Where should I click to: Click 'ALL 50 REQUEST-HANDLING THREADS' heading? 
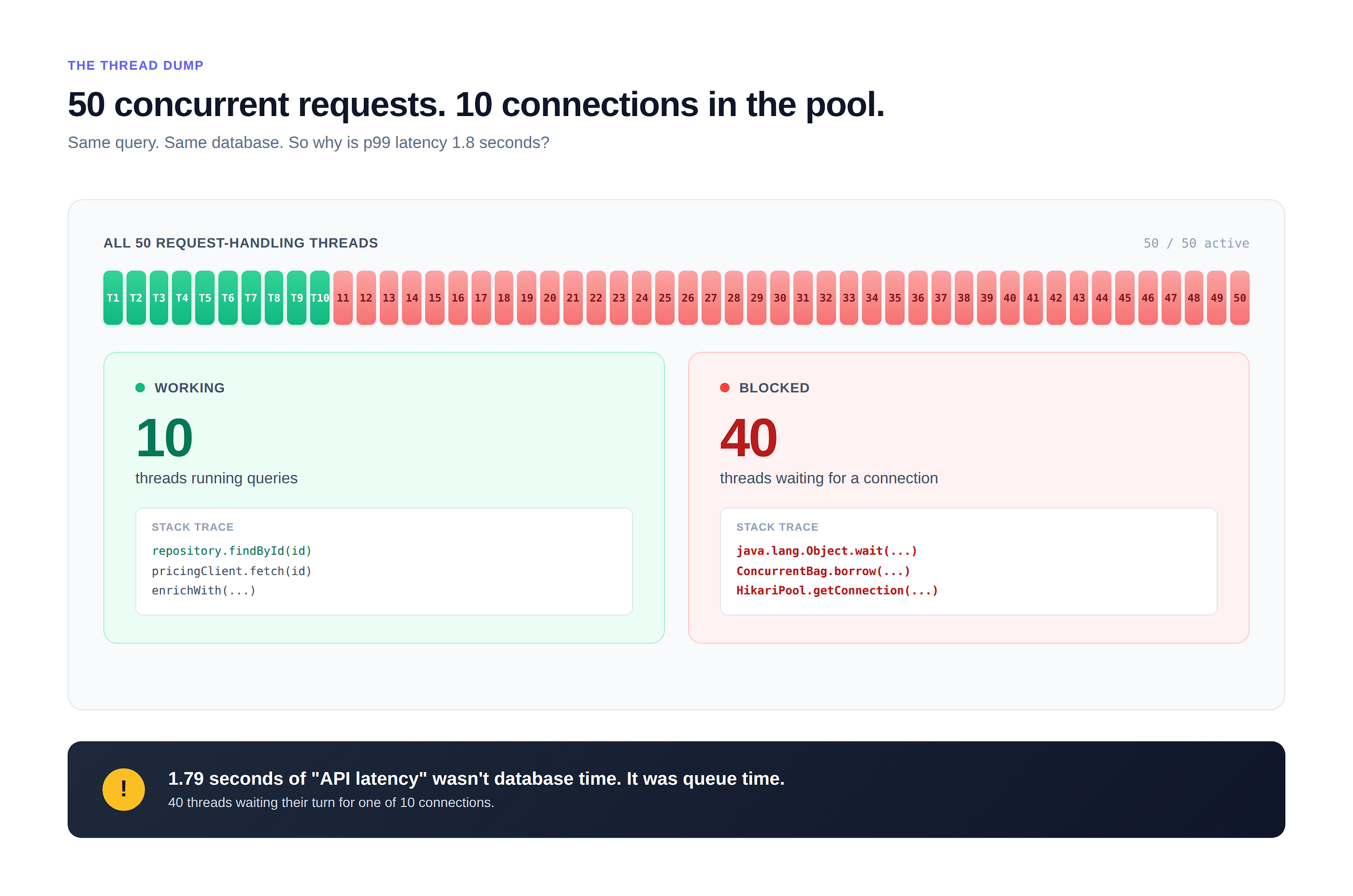[240, 243]
